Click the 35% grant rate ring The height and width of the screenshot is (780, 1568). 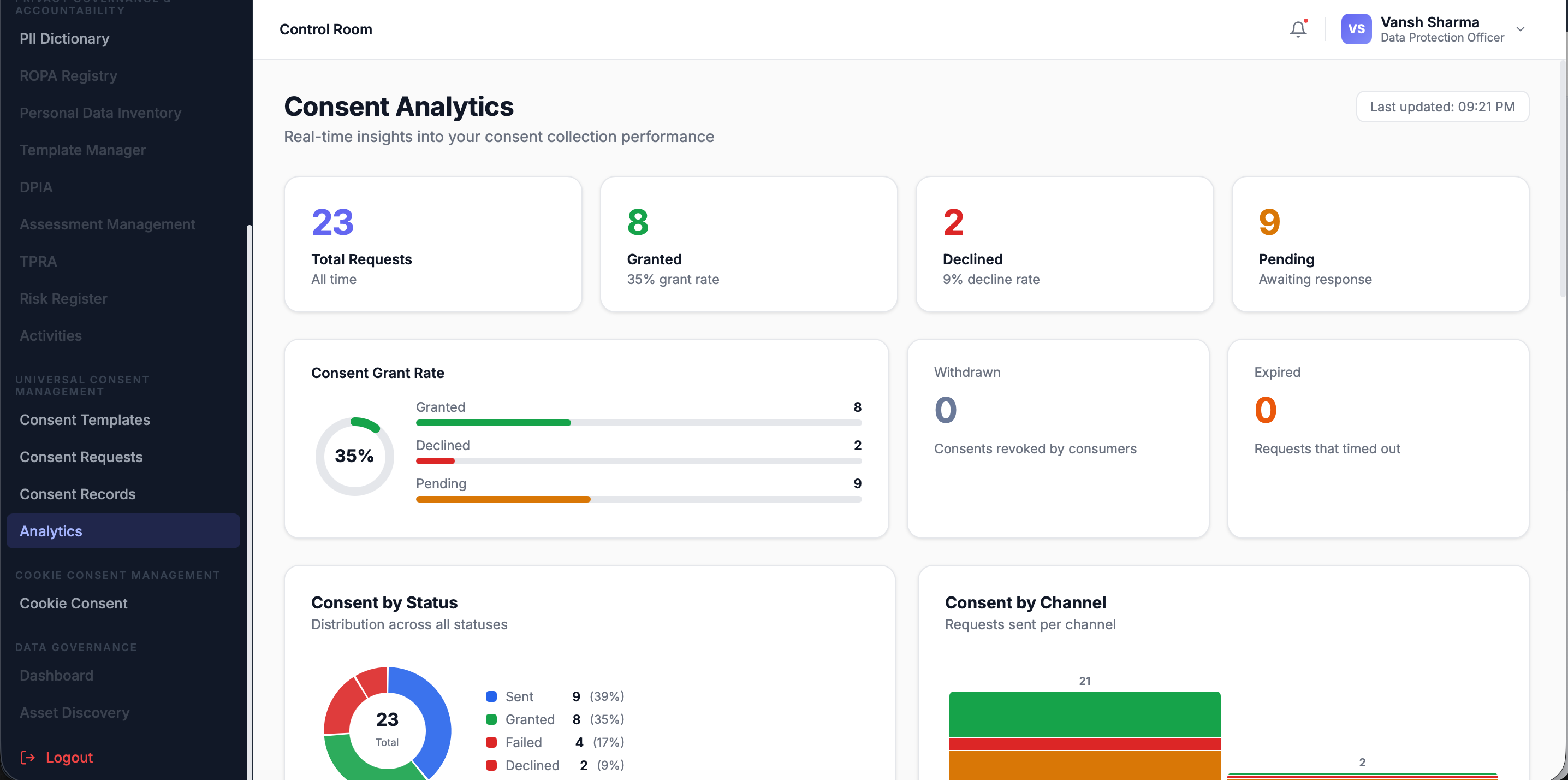click(354, 456)
